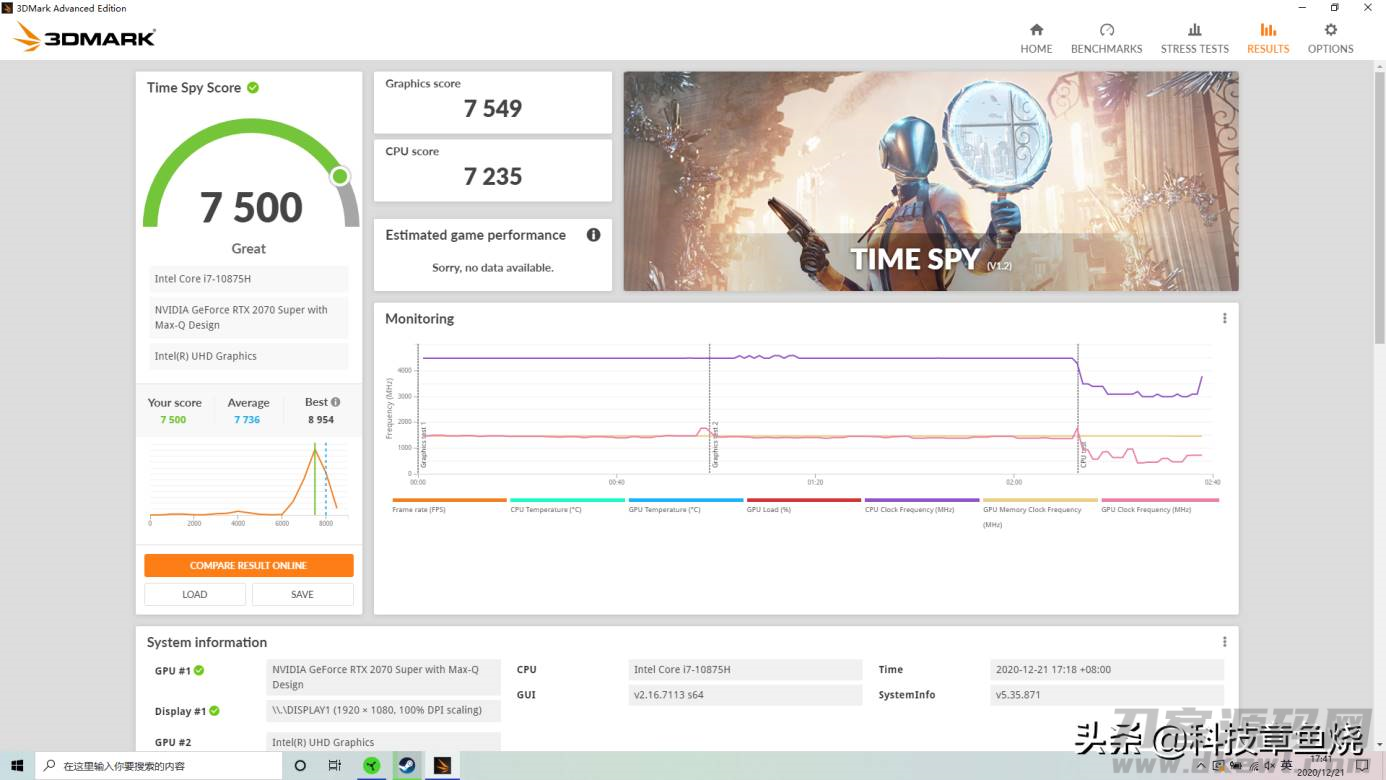Open the BENCHMARKS section

pyautogui.click(x=1106, y=38)
